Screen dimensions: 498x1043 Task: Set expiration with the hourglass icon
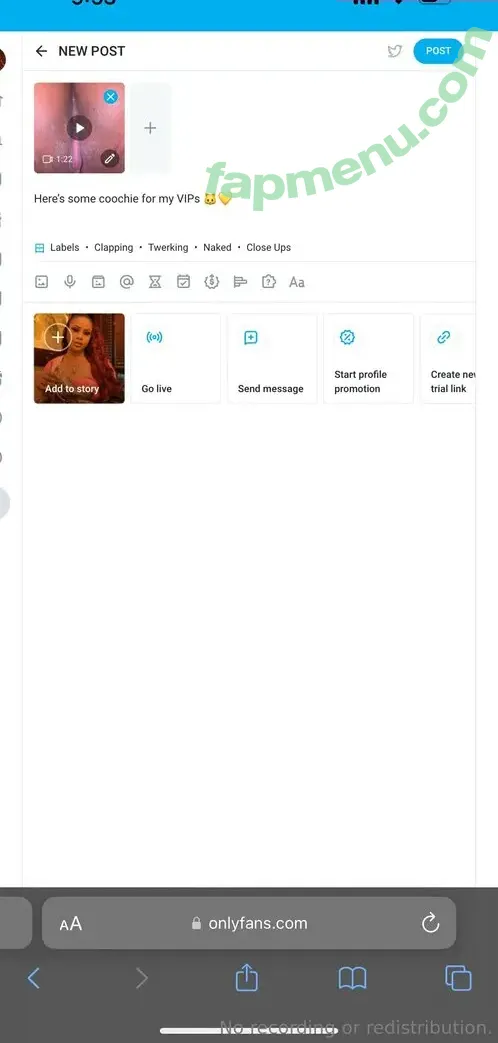point(155,282)
